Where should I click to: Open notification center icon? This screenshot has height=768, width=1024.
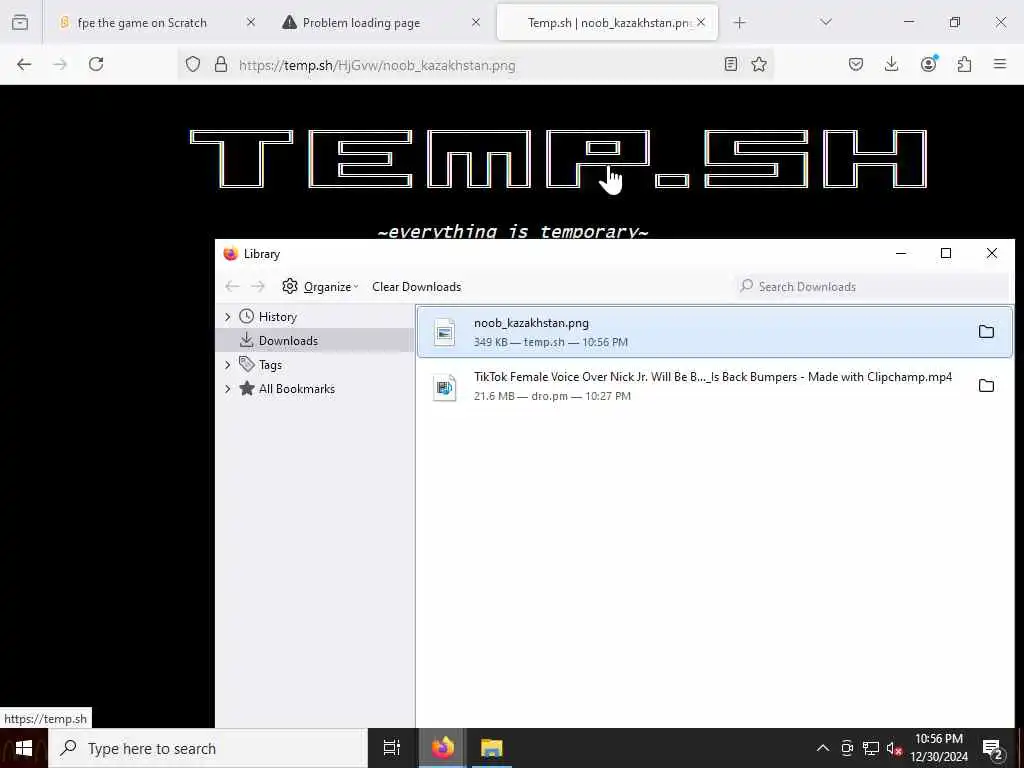993,748
